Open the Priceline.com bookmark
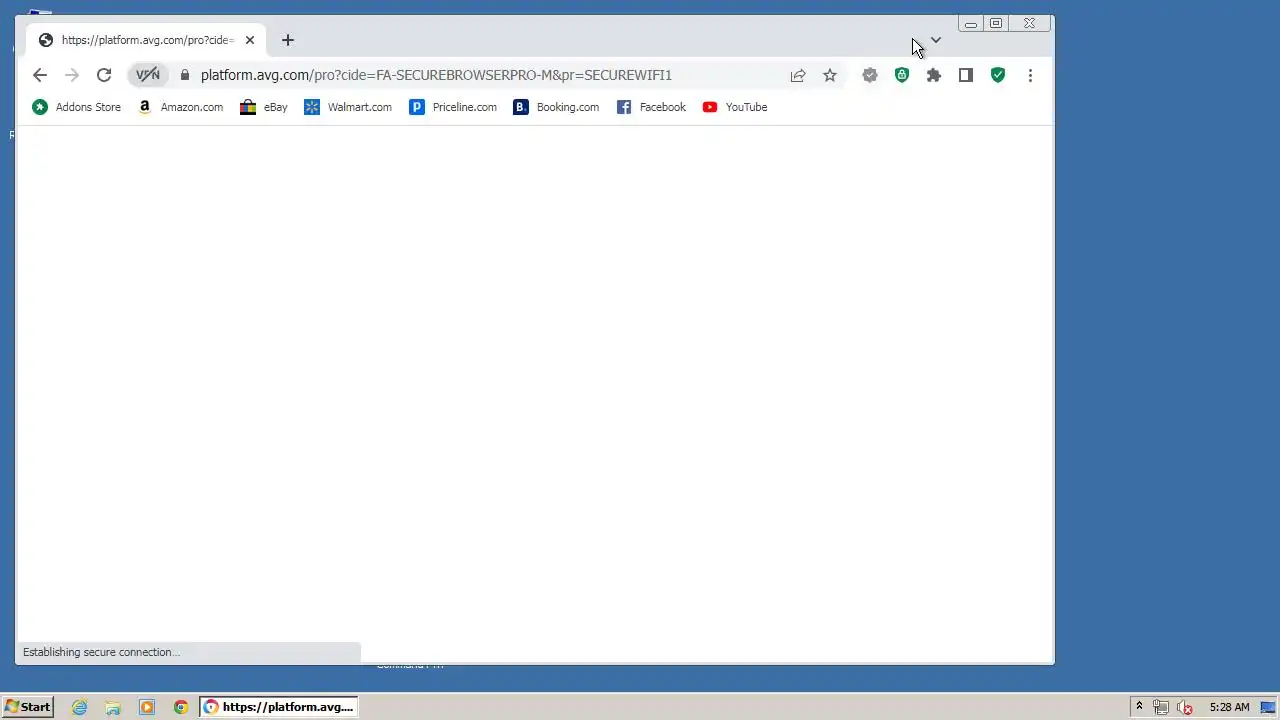The height and width of the screenshot is (720, 1280). click(x=453, y=107)
